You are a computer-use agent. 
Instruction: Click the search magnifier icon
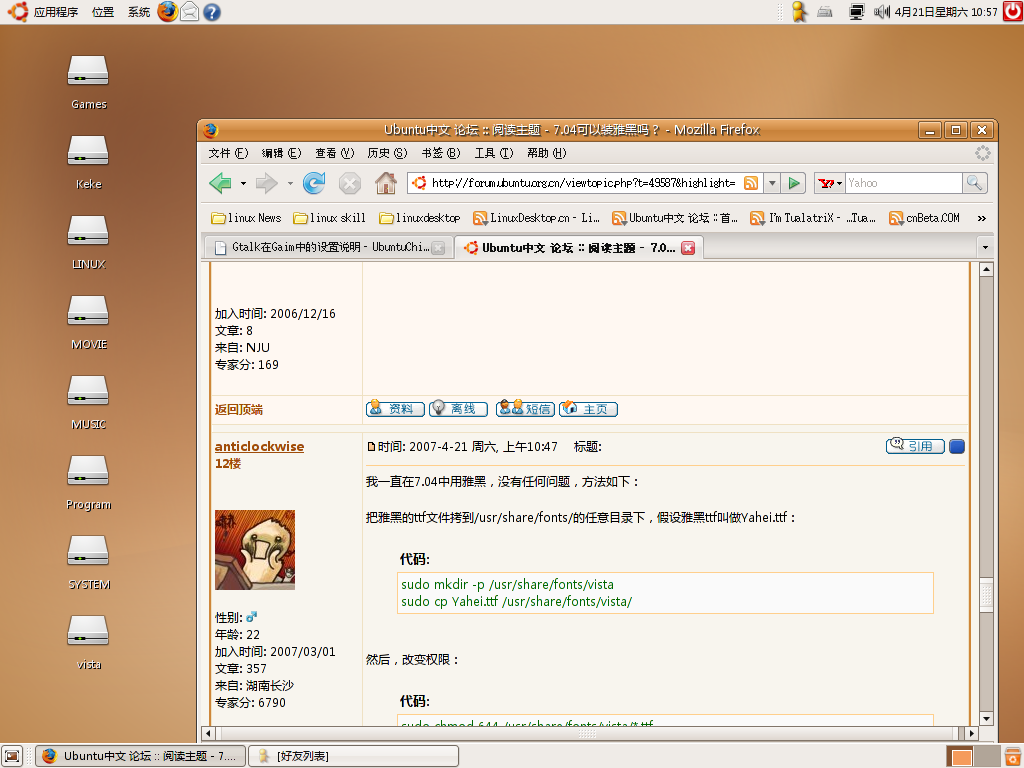click(974, 184)
